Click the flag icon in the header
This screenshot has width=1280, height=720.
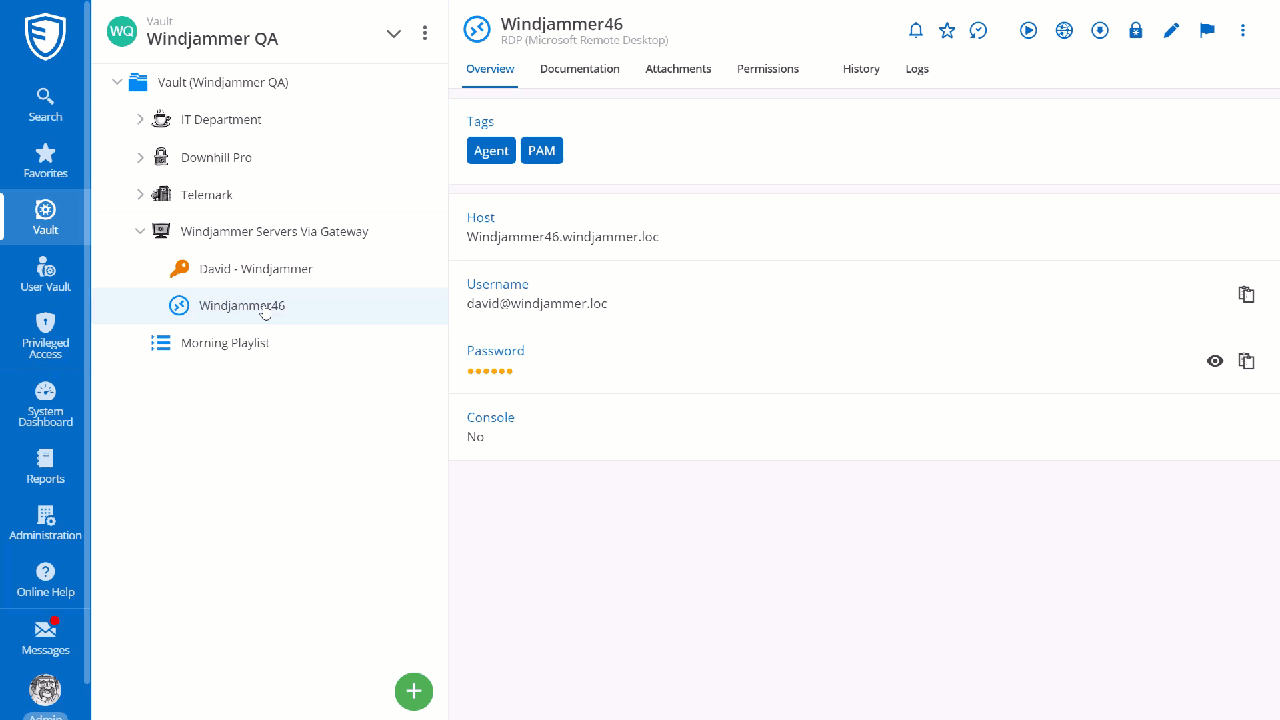[1207, 31]
